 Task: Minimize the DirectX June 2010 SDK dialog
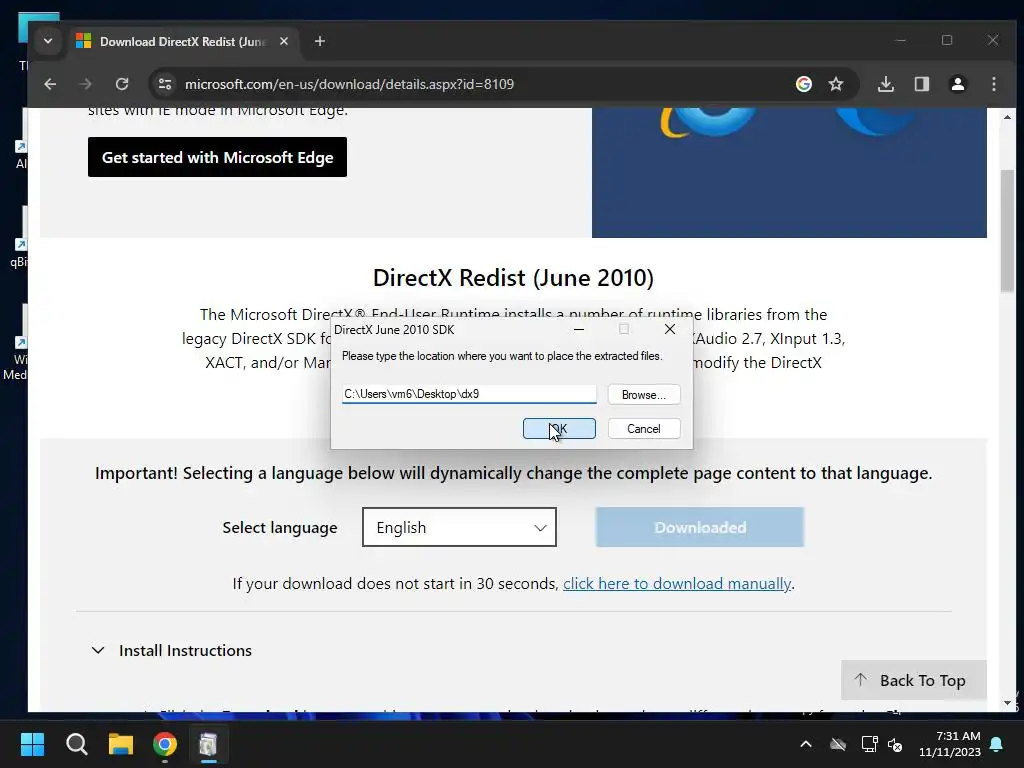pos(579,330)
